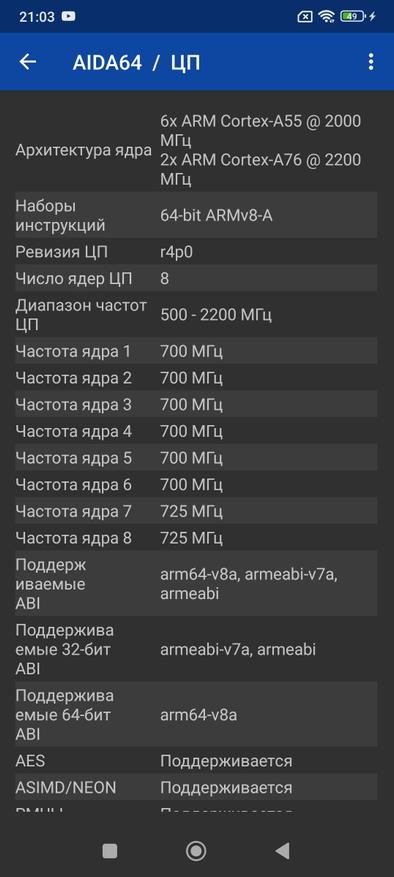Tap the AES Поддерживается row
The height and width of the screenshot is (877, 394).
(196, 761)
